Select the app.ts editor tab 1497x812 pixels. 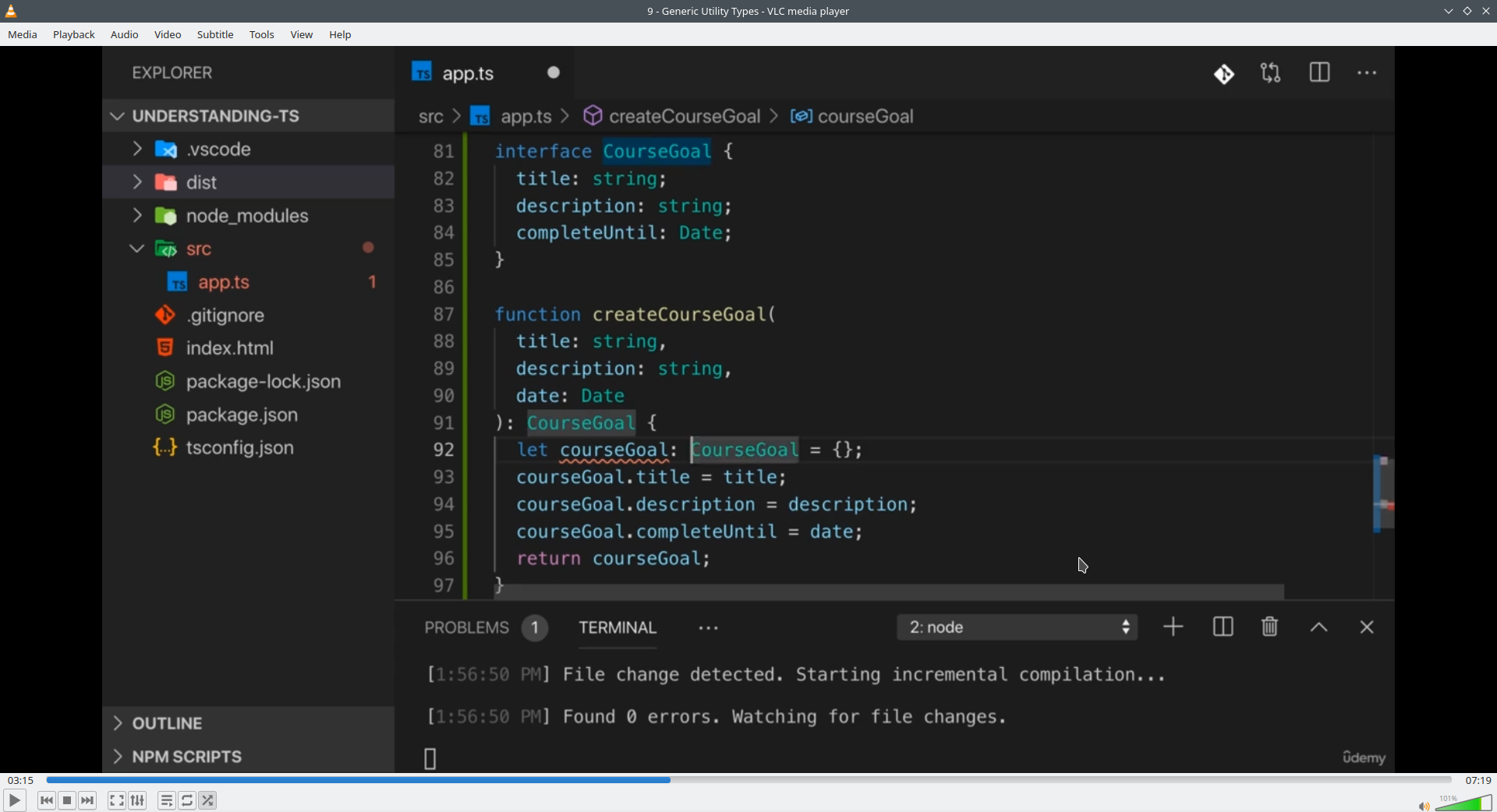(x=485, y=73)
